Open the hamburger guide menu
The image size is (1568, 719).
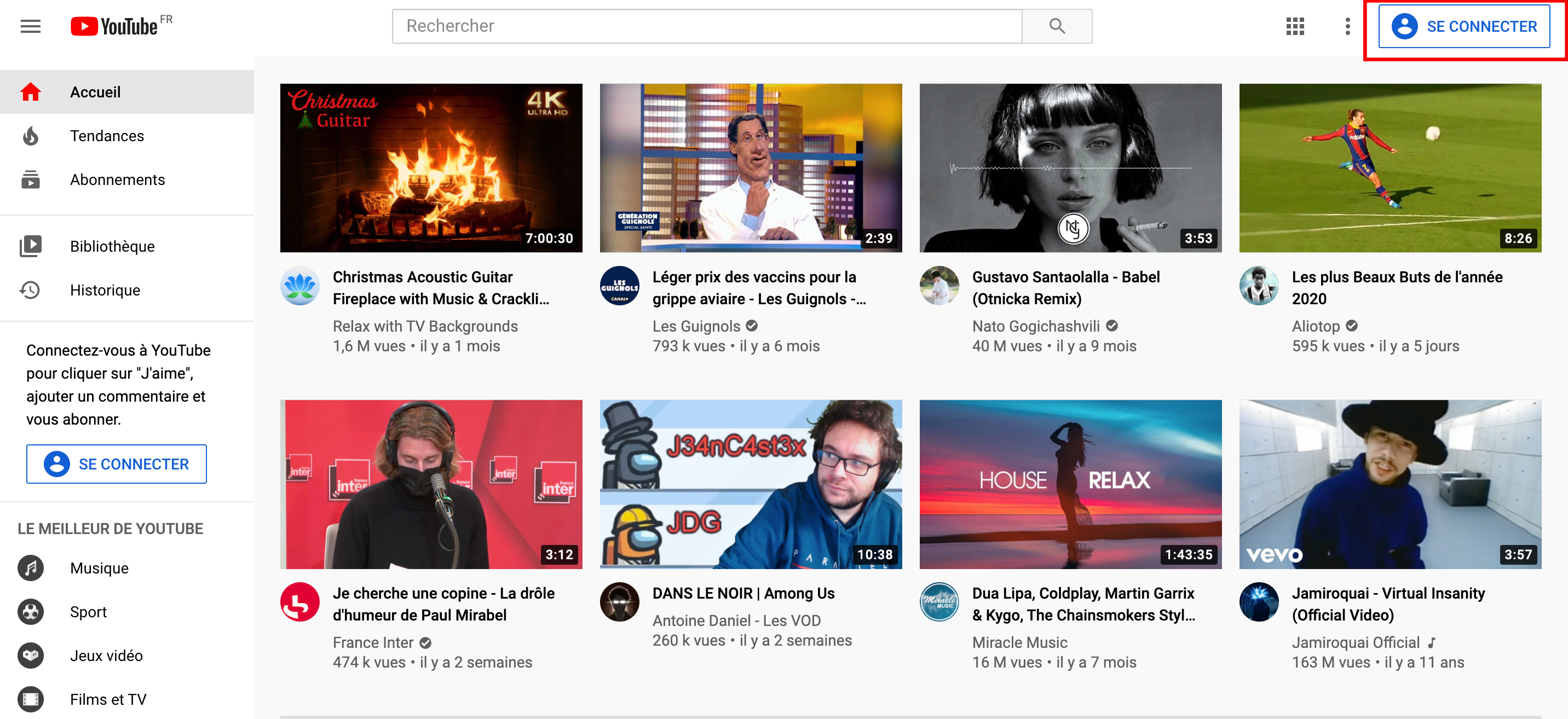[x=31, y=26]
